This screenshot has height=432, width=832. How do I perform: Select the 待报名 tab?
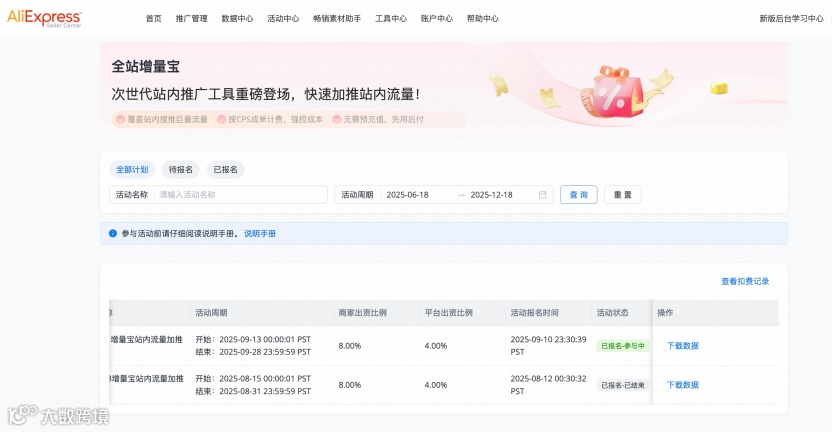click(x=180, y=170)
